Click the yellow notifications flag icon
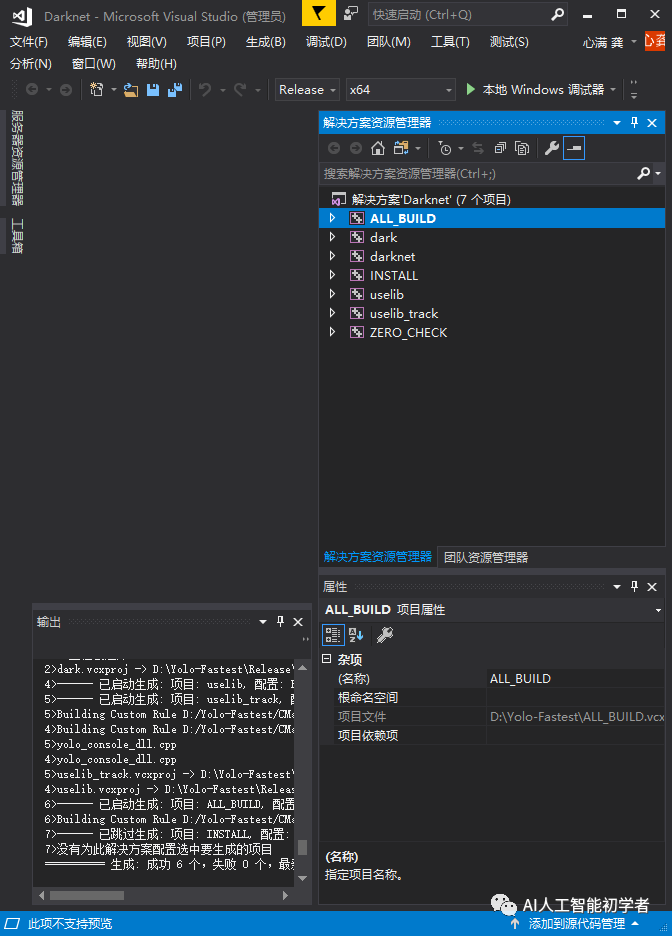This screenshot has width=672, height=936. click(x=319, y=13)
